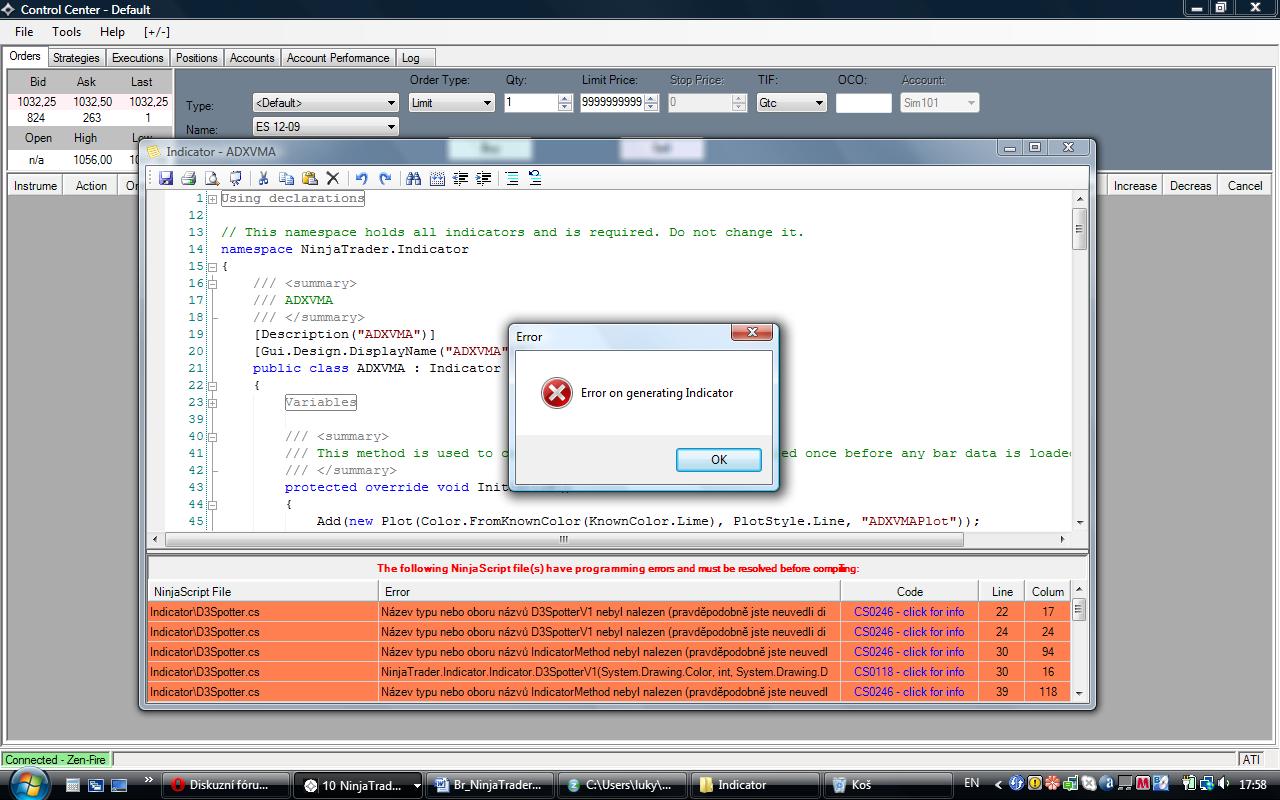Click the Print icon in editor toolbar

(188, 178)
